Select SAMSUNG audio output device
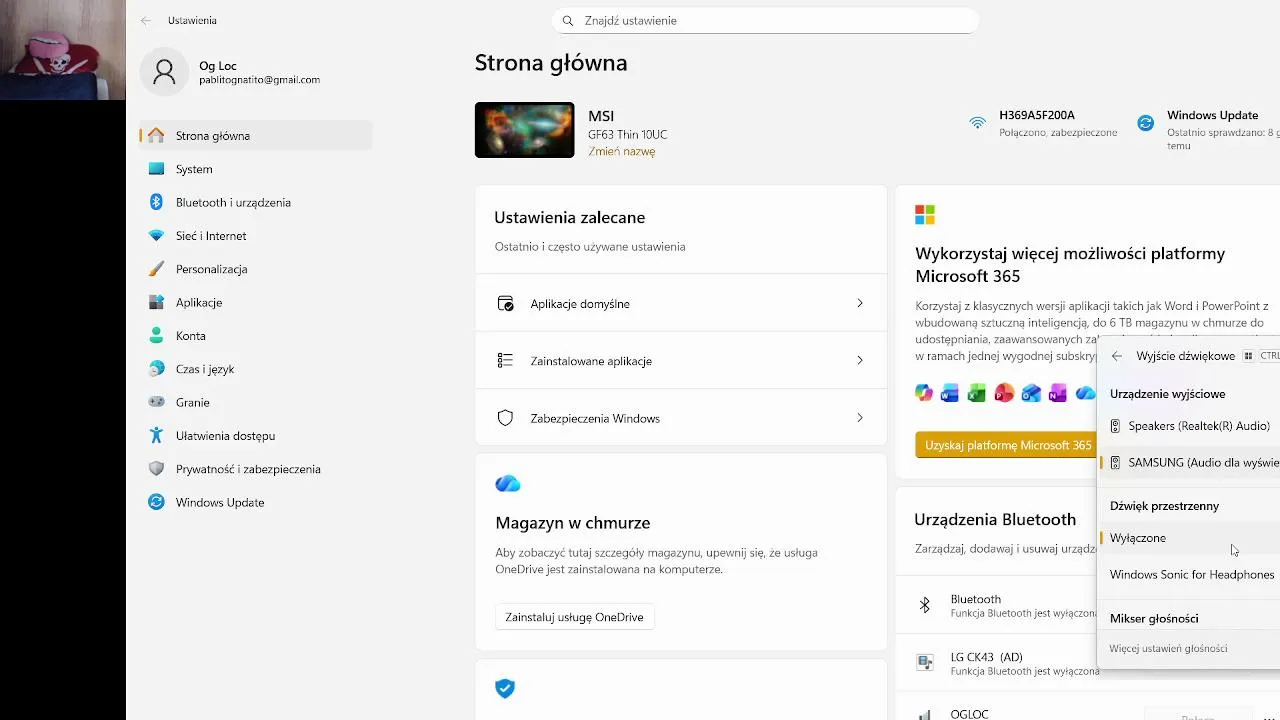1280x720 pixels. point(1202,463)
